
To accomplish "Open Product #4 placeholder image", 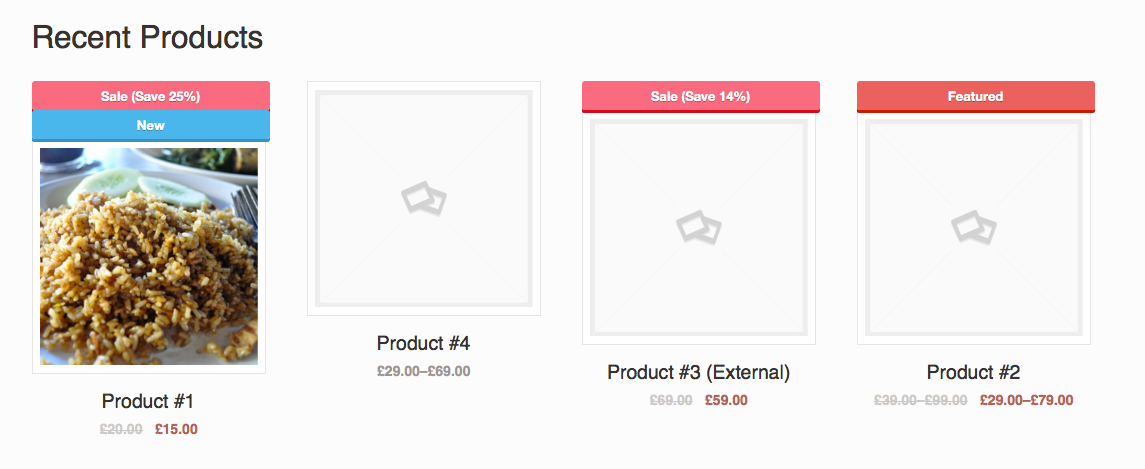I will point(424,199).
